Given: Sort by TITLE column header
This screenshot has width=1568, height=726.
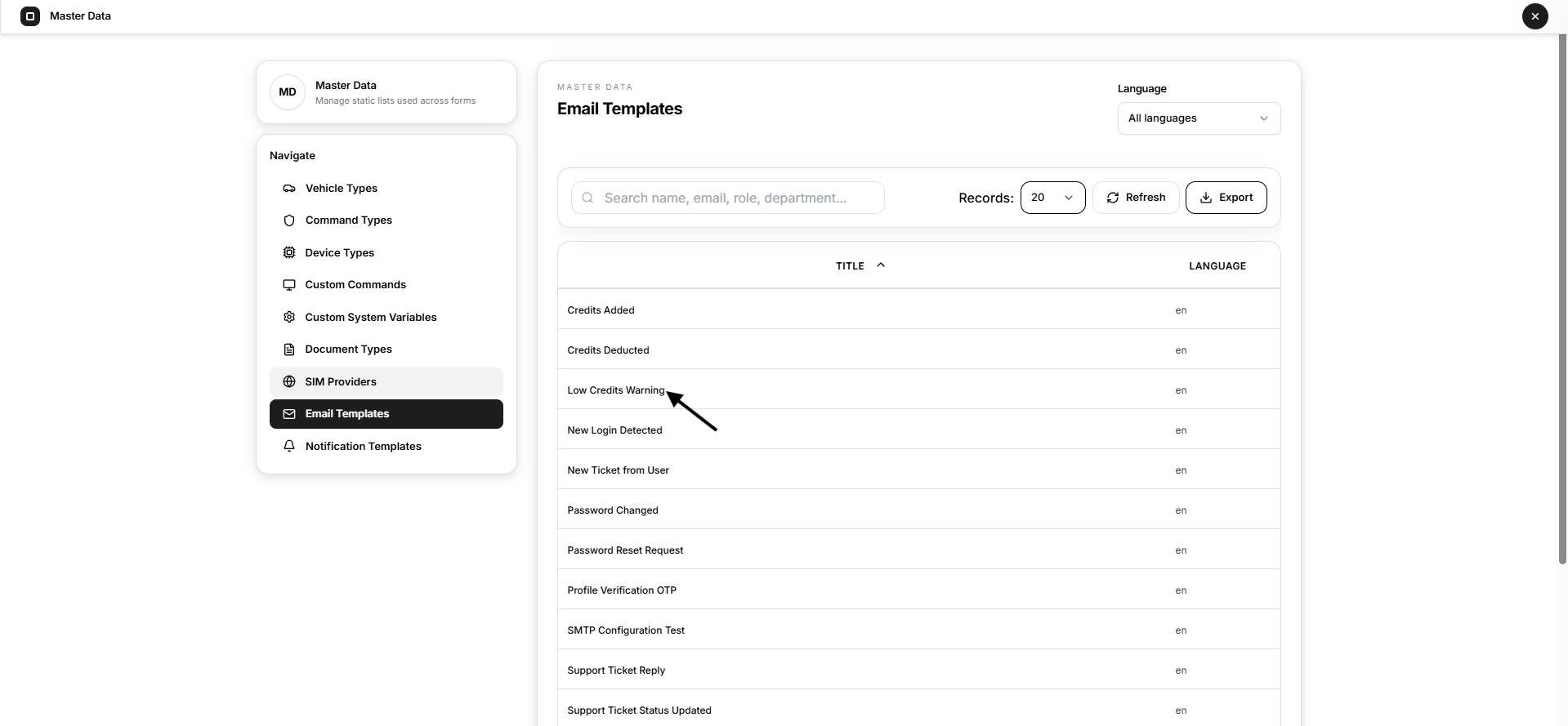Looking at the screenshot, I should [850, 266].
